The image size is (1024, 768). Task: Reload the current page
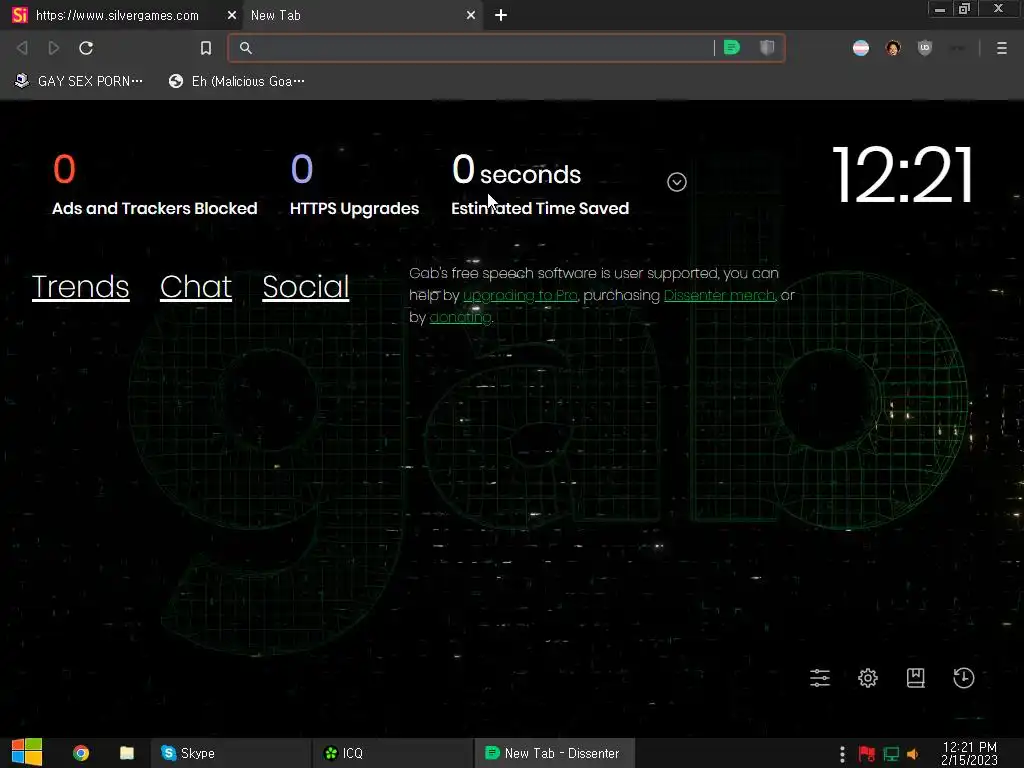point(86,48)
